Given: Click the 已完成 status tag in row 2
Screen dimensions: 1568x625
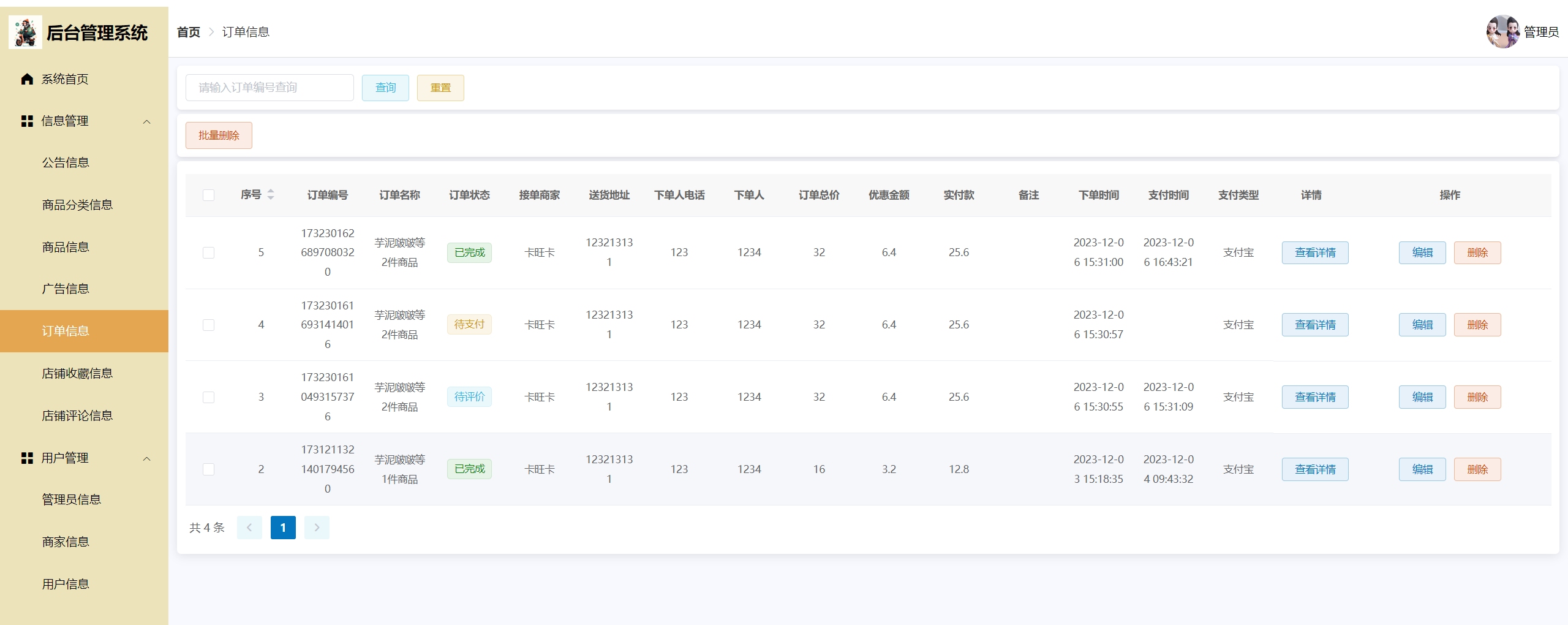Looking at the screenshot, I should click(x=469, y=469).
